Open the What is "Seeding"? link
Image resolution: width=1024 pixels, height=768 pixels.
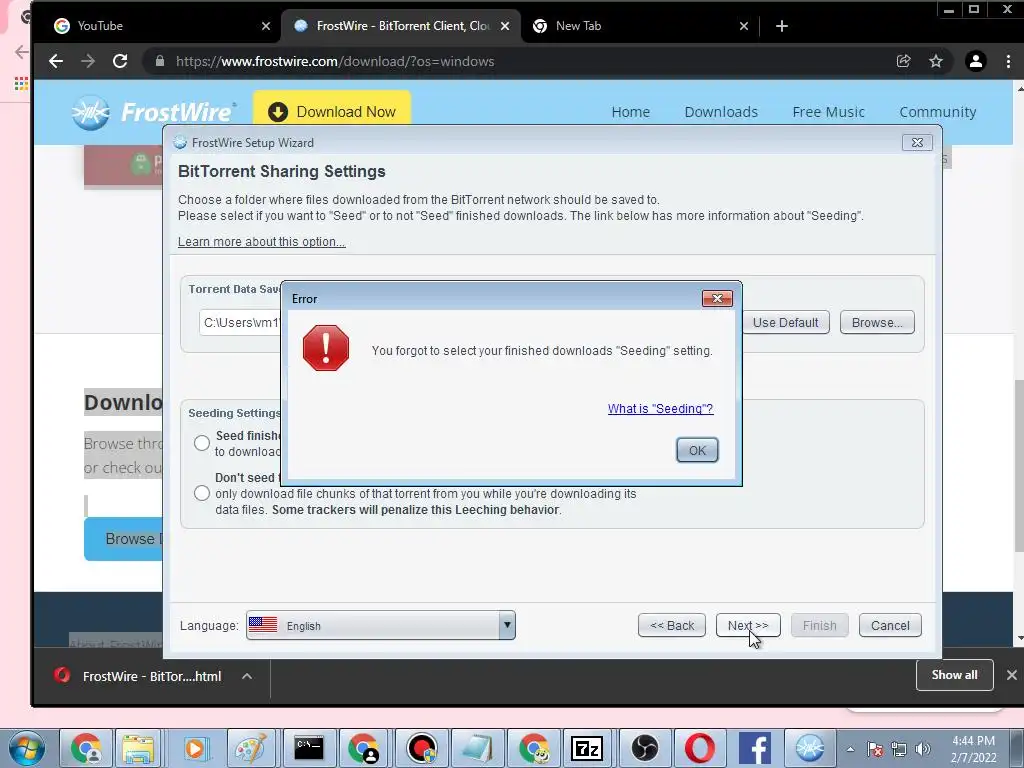point(660,409)
